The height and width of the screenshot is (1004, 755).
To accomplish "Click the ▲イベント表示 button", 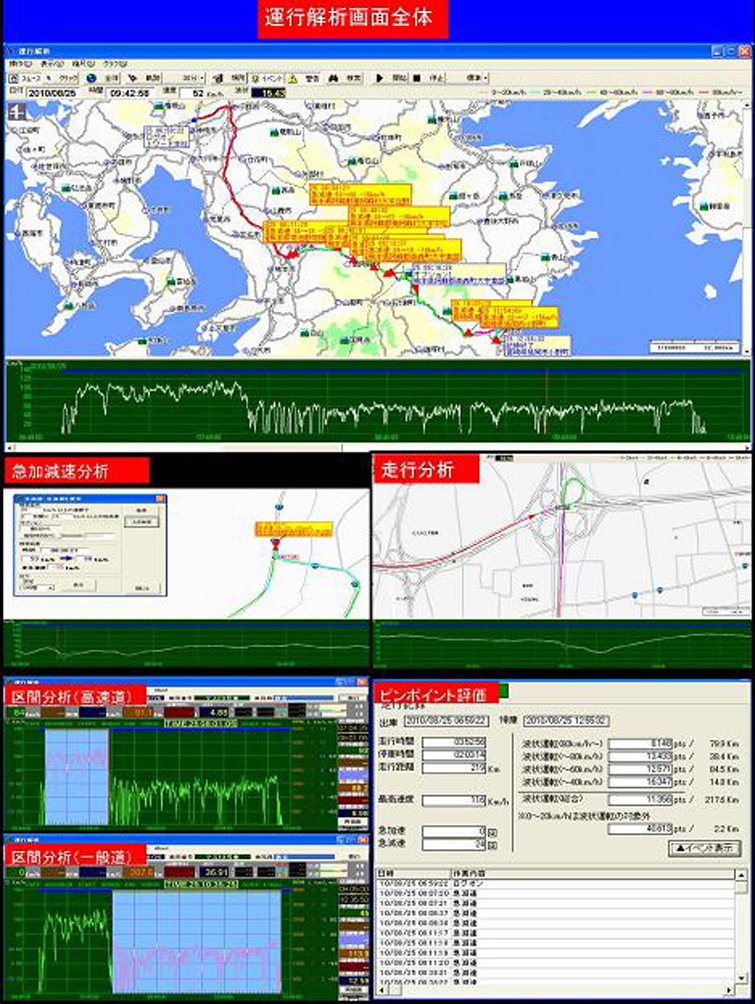I will [x=704, y=847].
